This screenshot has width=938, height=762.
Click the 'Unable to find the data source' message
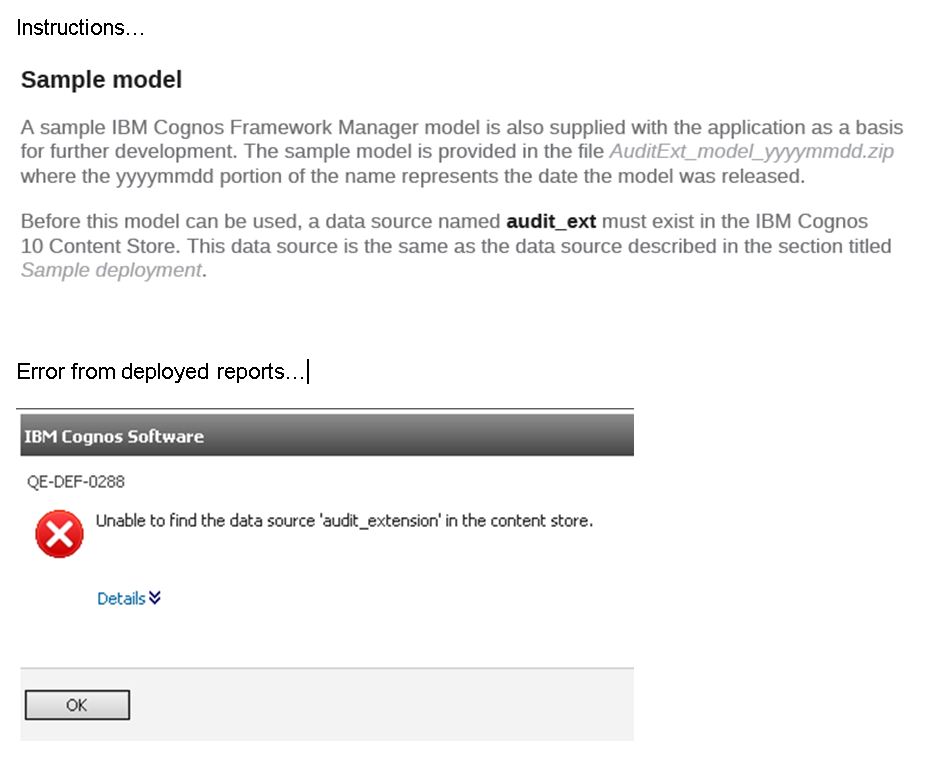344,520
